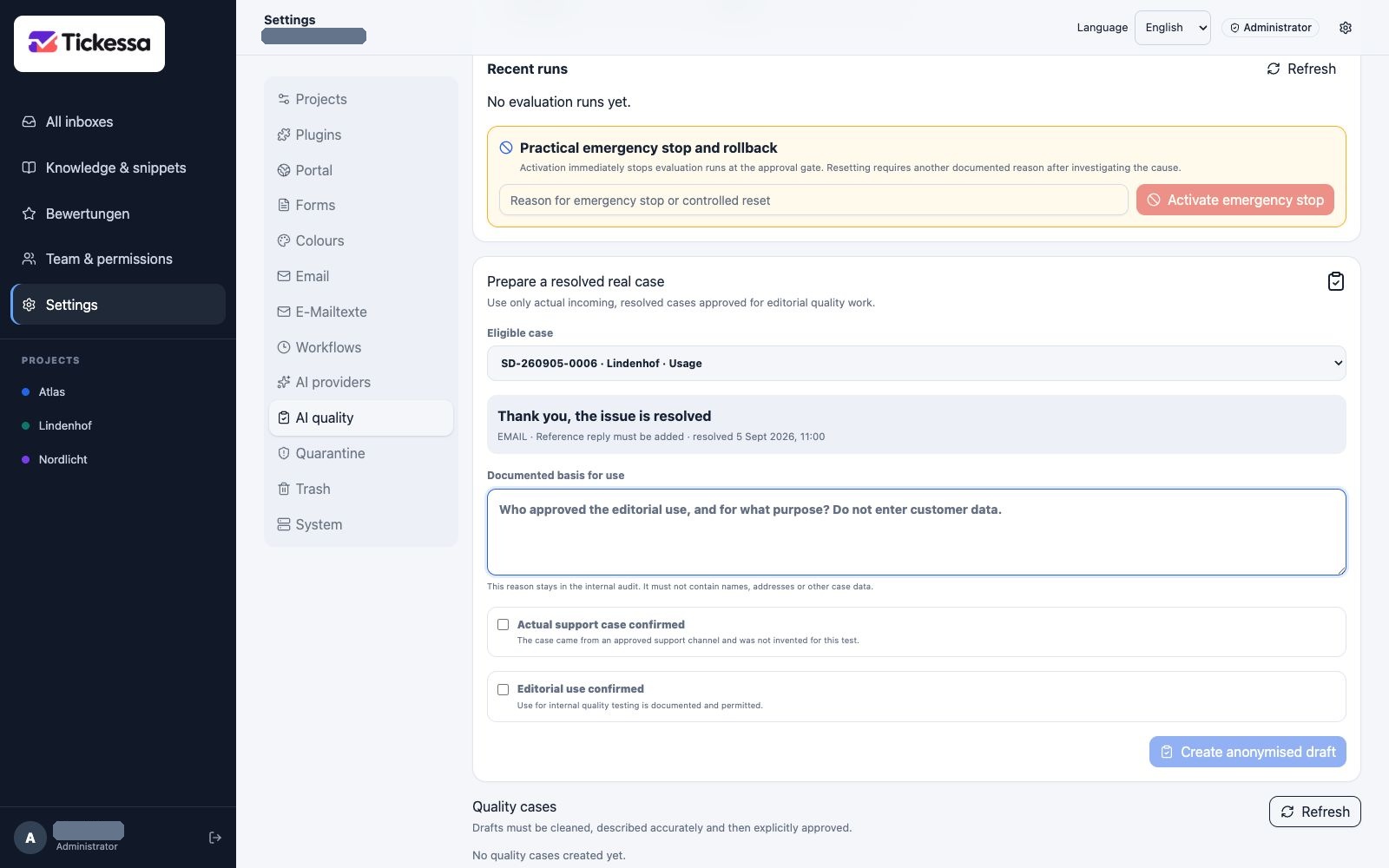Click the log out icon beside Administrator
Viewport: 1389px width, 868px height.
click(x=215, y=838)
